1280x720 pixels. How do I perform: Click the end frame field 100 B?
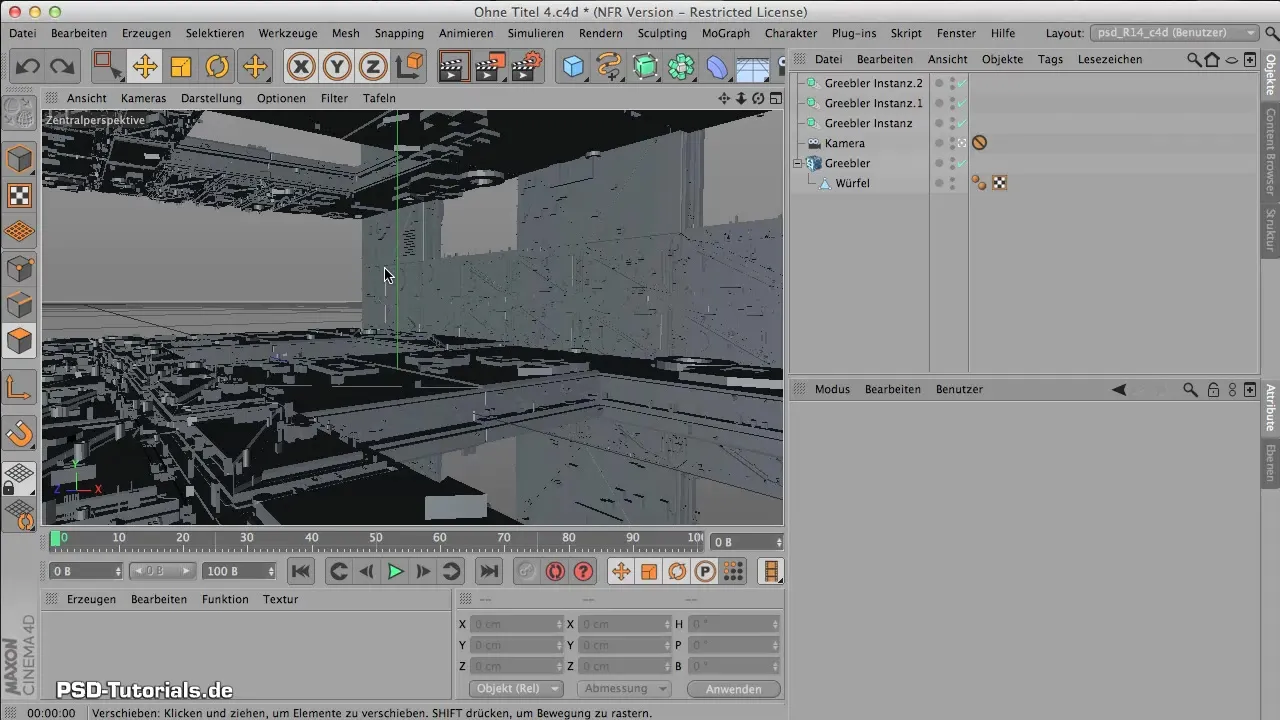239,571
